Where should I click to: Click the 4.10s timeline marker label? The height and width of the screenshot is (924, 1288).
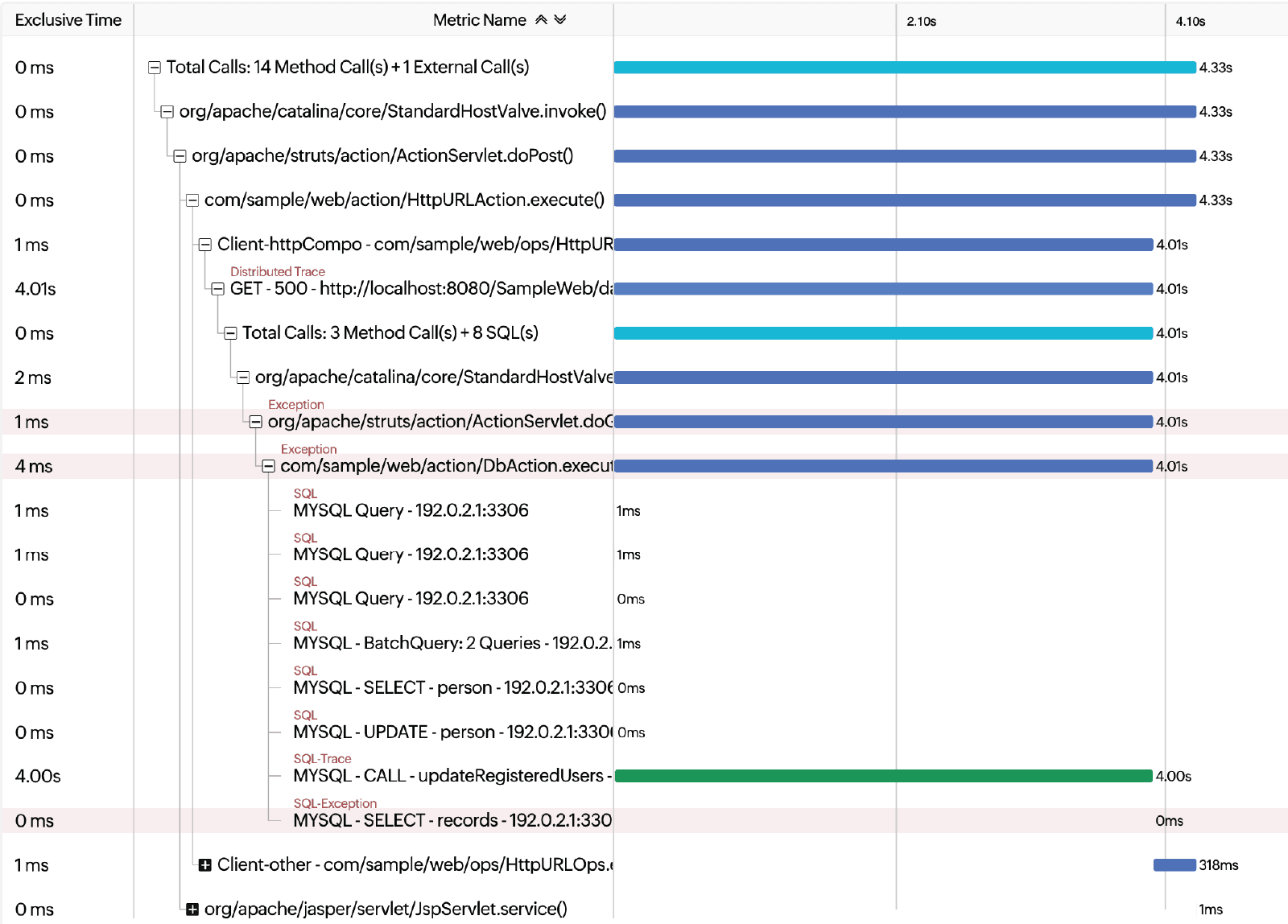click(x=1191, y=22)
